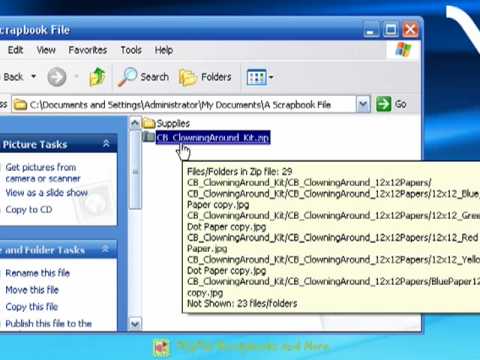Screen dimensions: 480x360
Task: Collapse the Picture Tasks panel
Action: pos(106,144)
